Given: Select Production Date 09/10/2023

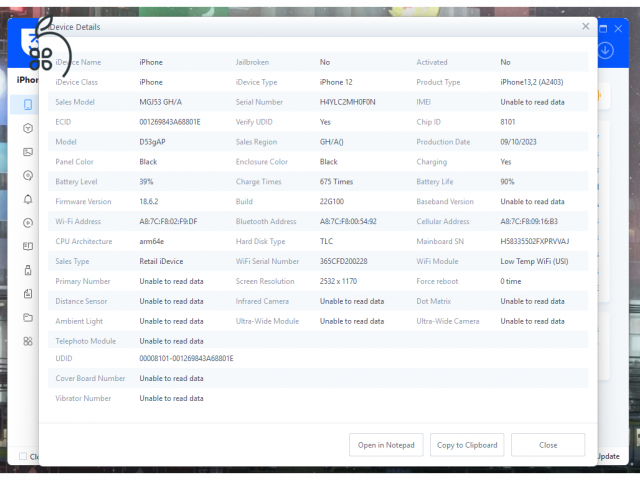Looking at the screenshot, I should click(x=518, y=142).
